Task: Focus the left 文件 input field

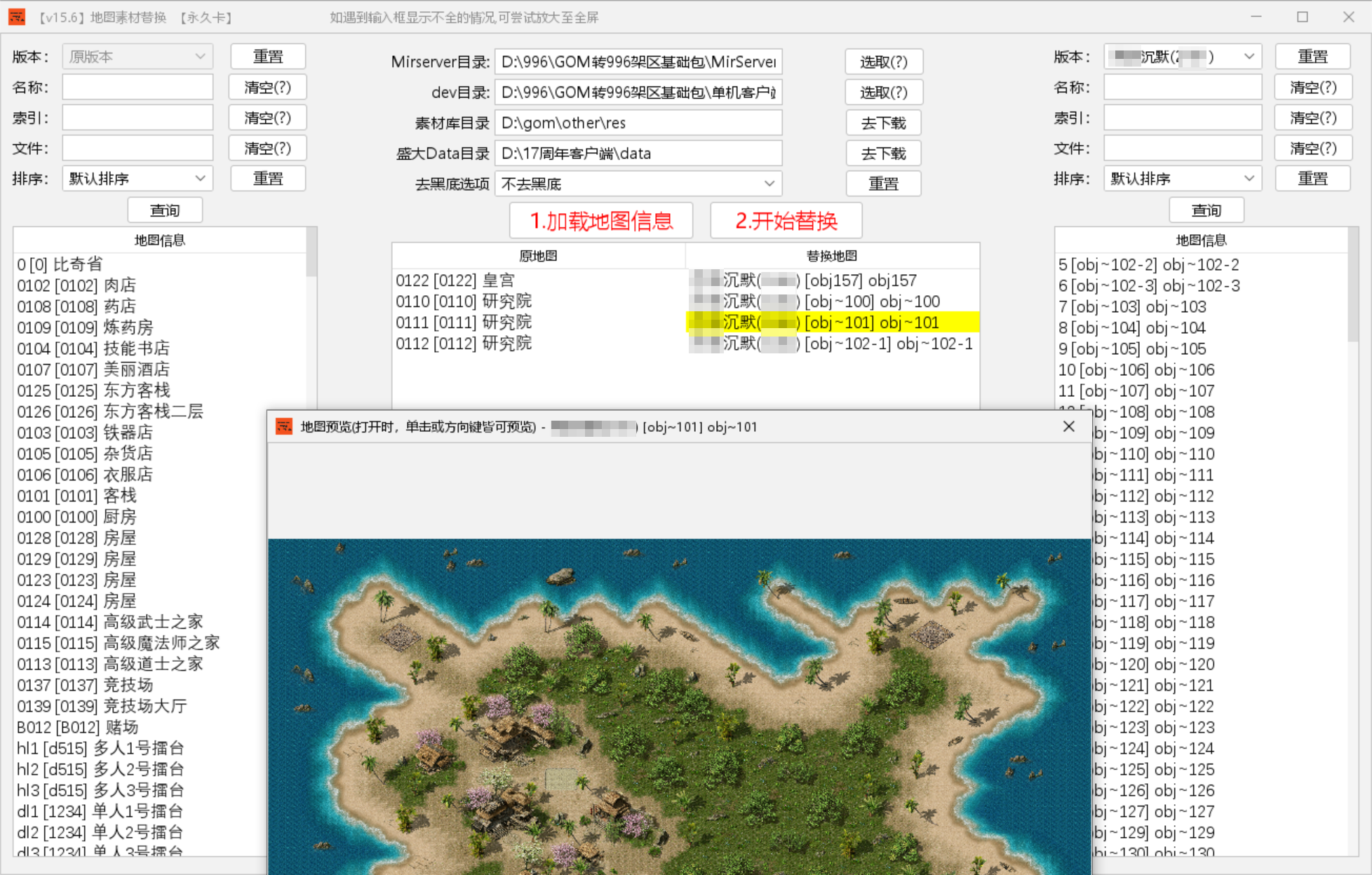Action: pyautogui.click(x=137, y=149)
